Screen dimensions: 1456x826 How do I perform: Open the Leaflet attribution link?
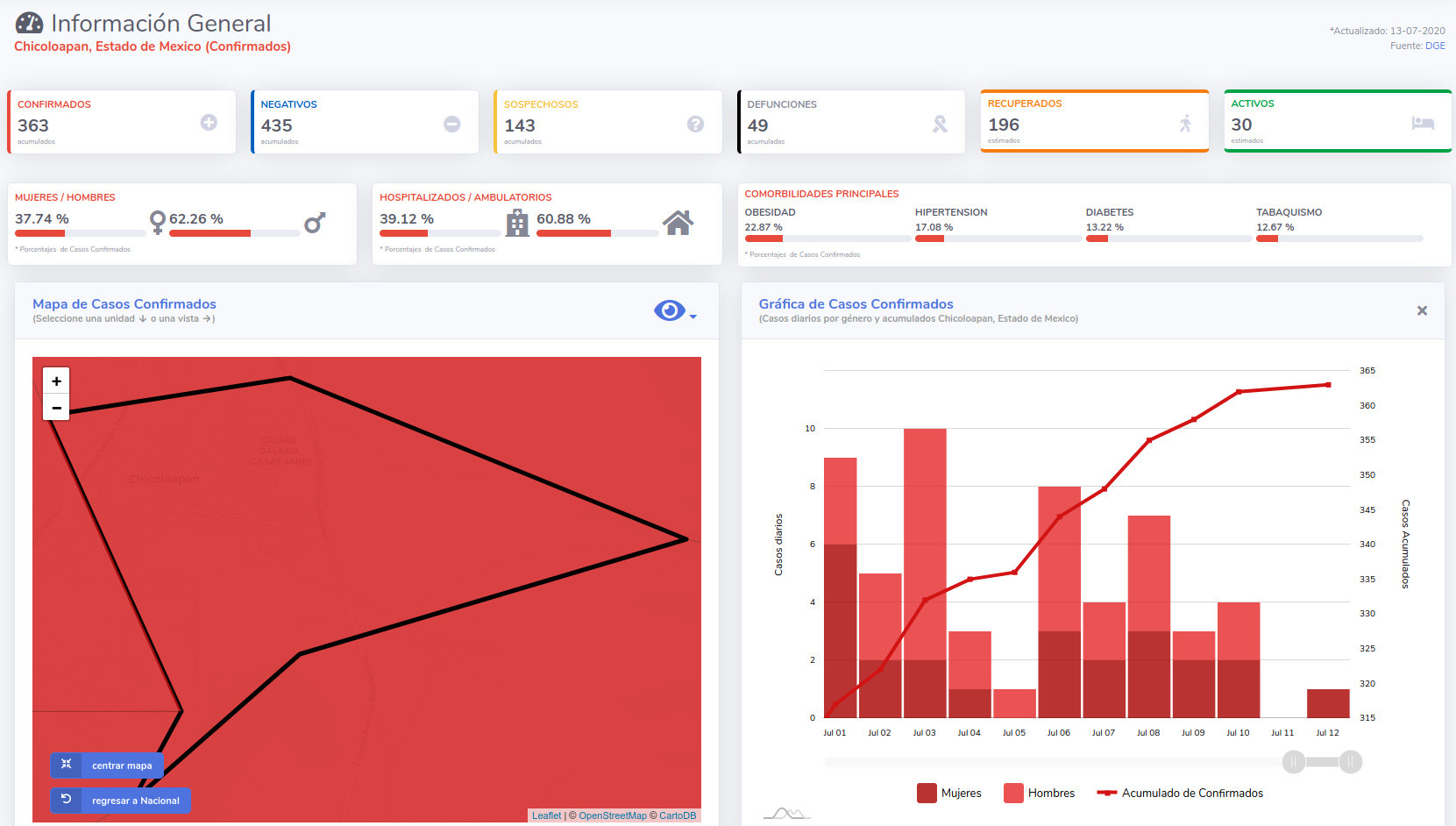[546, 815]
